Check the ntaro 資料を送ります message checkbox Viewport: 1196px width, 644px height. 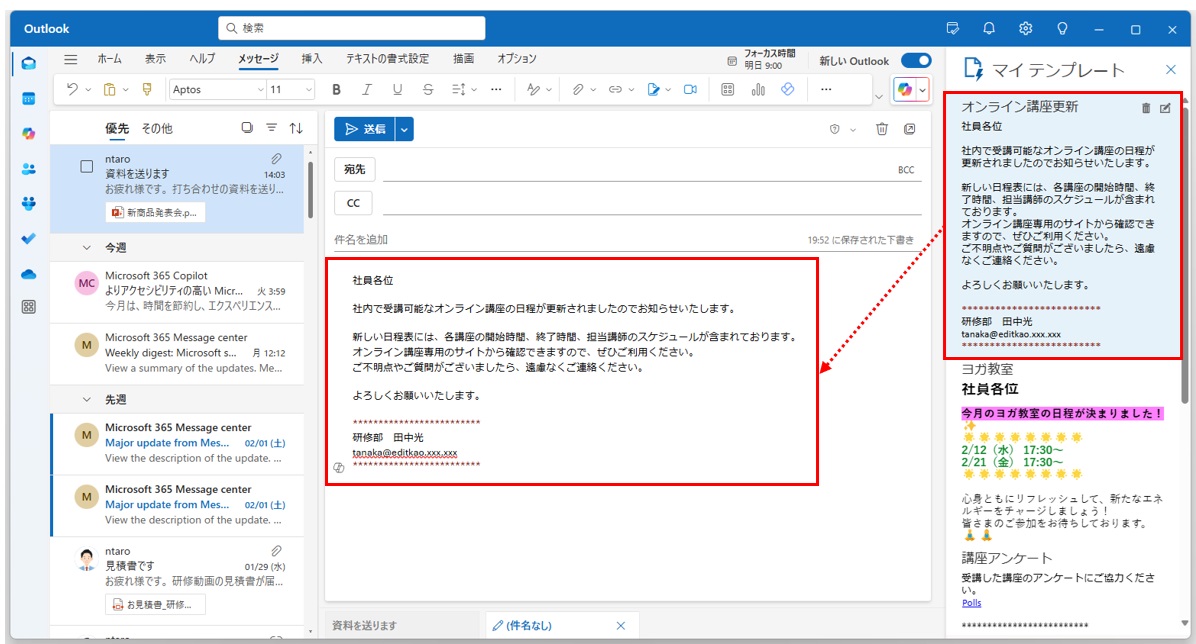[x=86, y=166]
